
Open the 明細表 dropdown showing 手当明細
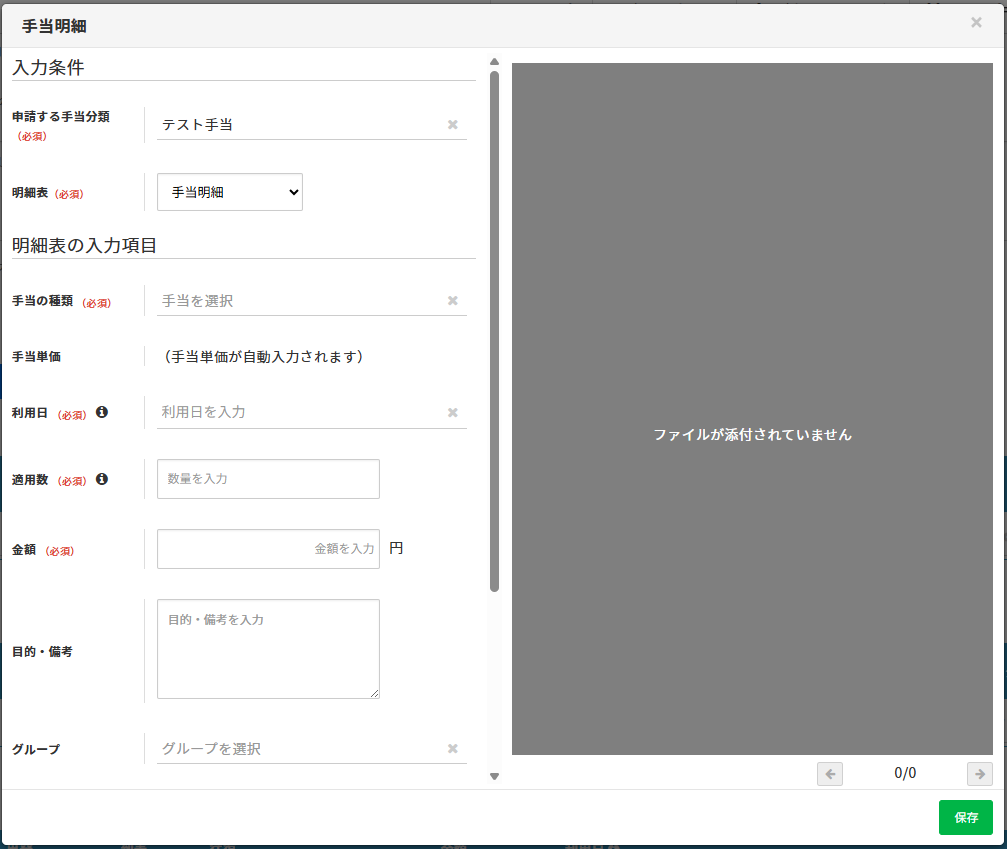coord(229,192)
